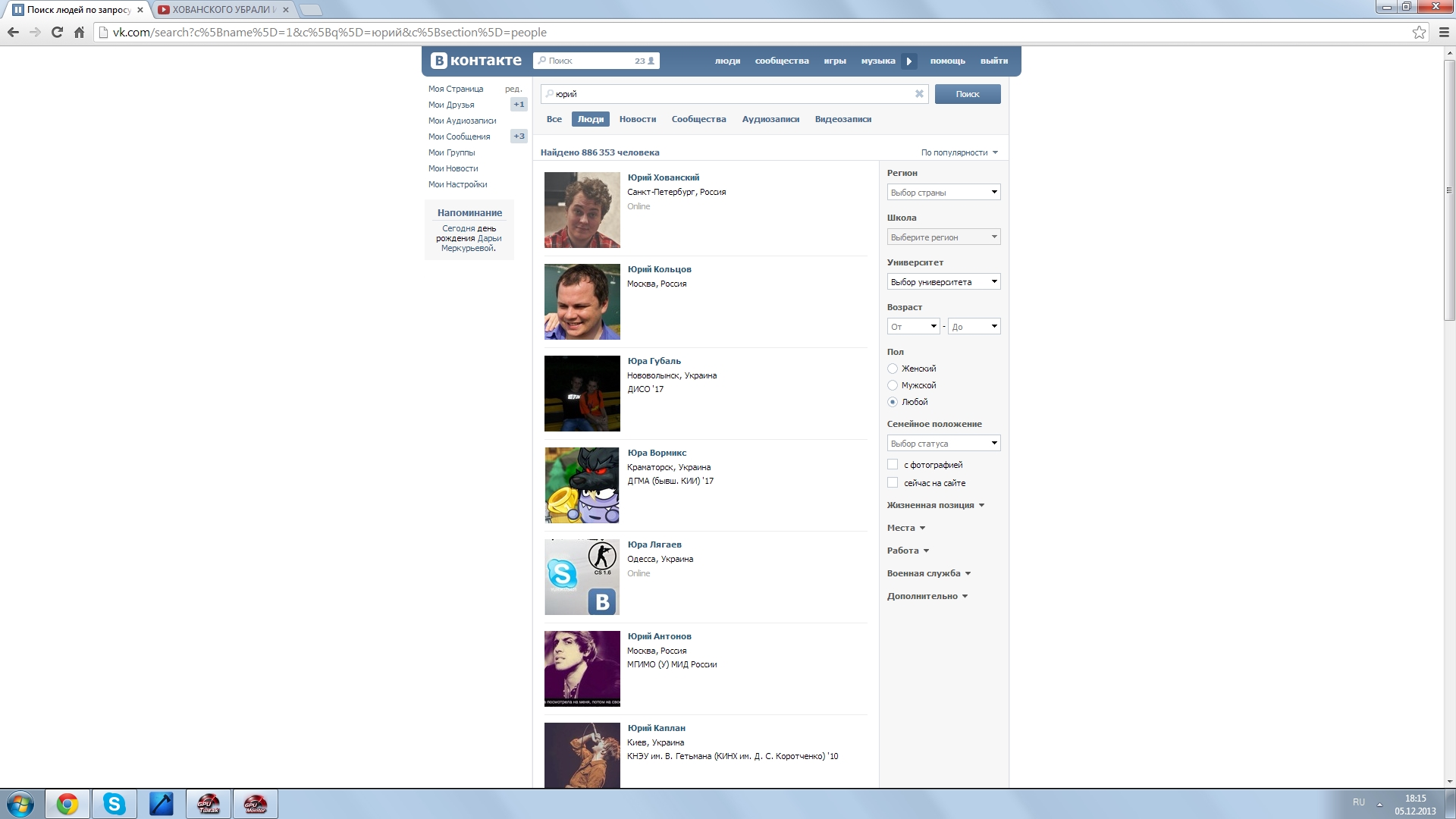
Task: Click the music play arrow button in header
Action: click(x=909, y=61)
